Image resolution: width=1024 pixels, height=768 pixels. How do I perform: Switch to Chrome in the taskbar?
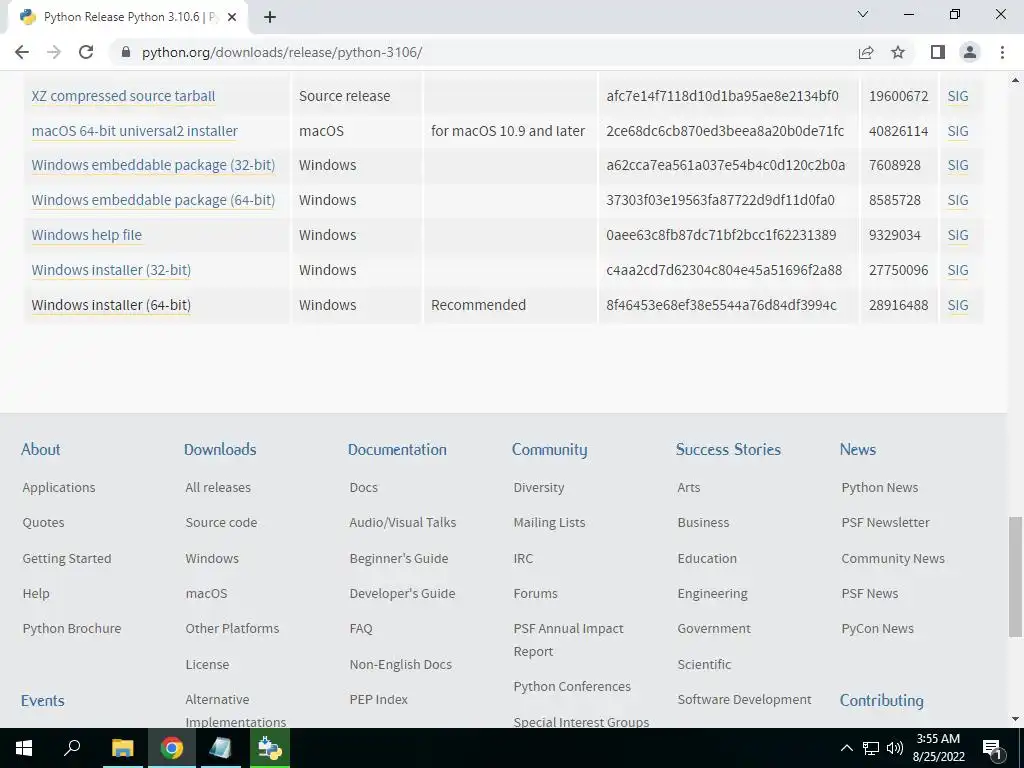coord(172,748)
